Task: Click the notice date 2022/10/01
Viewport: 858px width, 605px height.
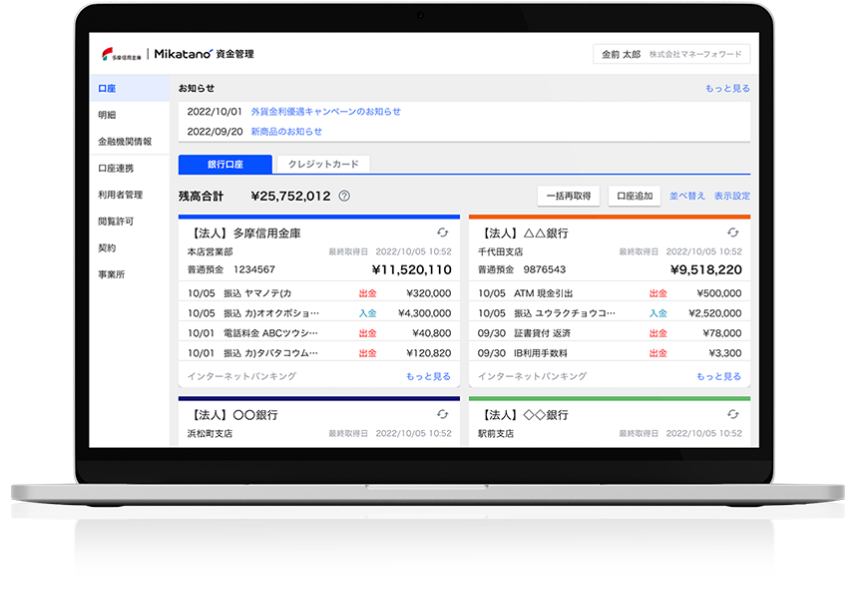Action: point(214,112)
